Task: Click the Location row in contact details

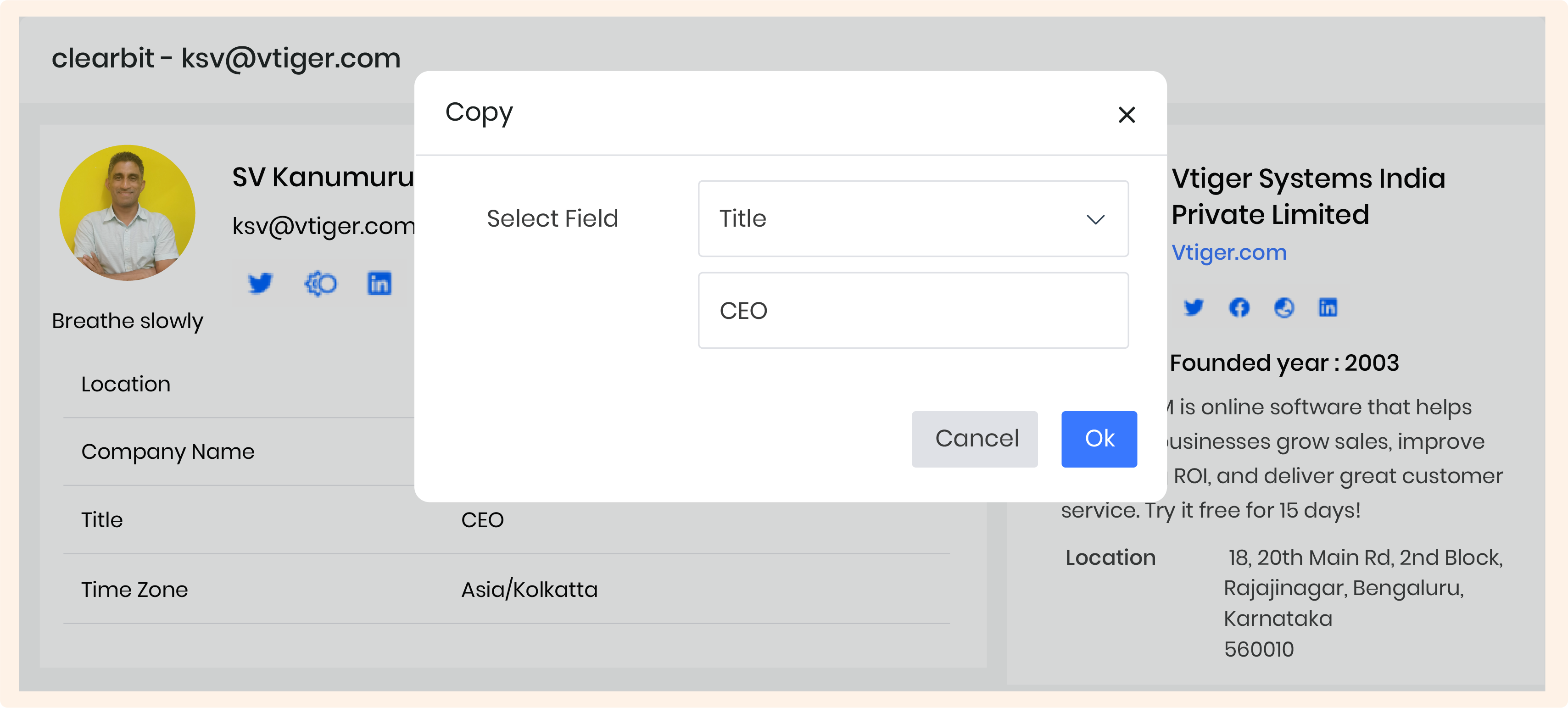Action: pos(126,384)
